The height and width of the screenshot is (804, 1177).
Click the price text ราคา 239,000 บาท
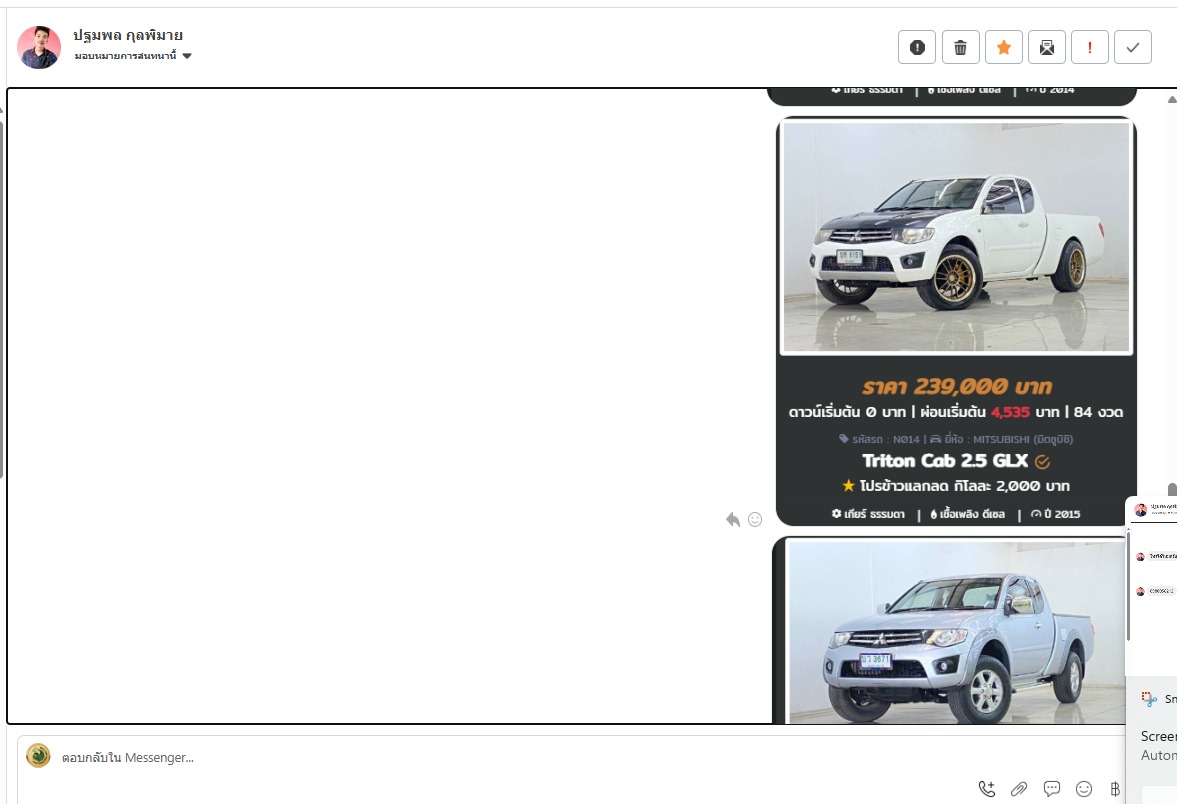point(956,387)
